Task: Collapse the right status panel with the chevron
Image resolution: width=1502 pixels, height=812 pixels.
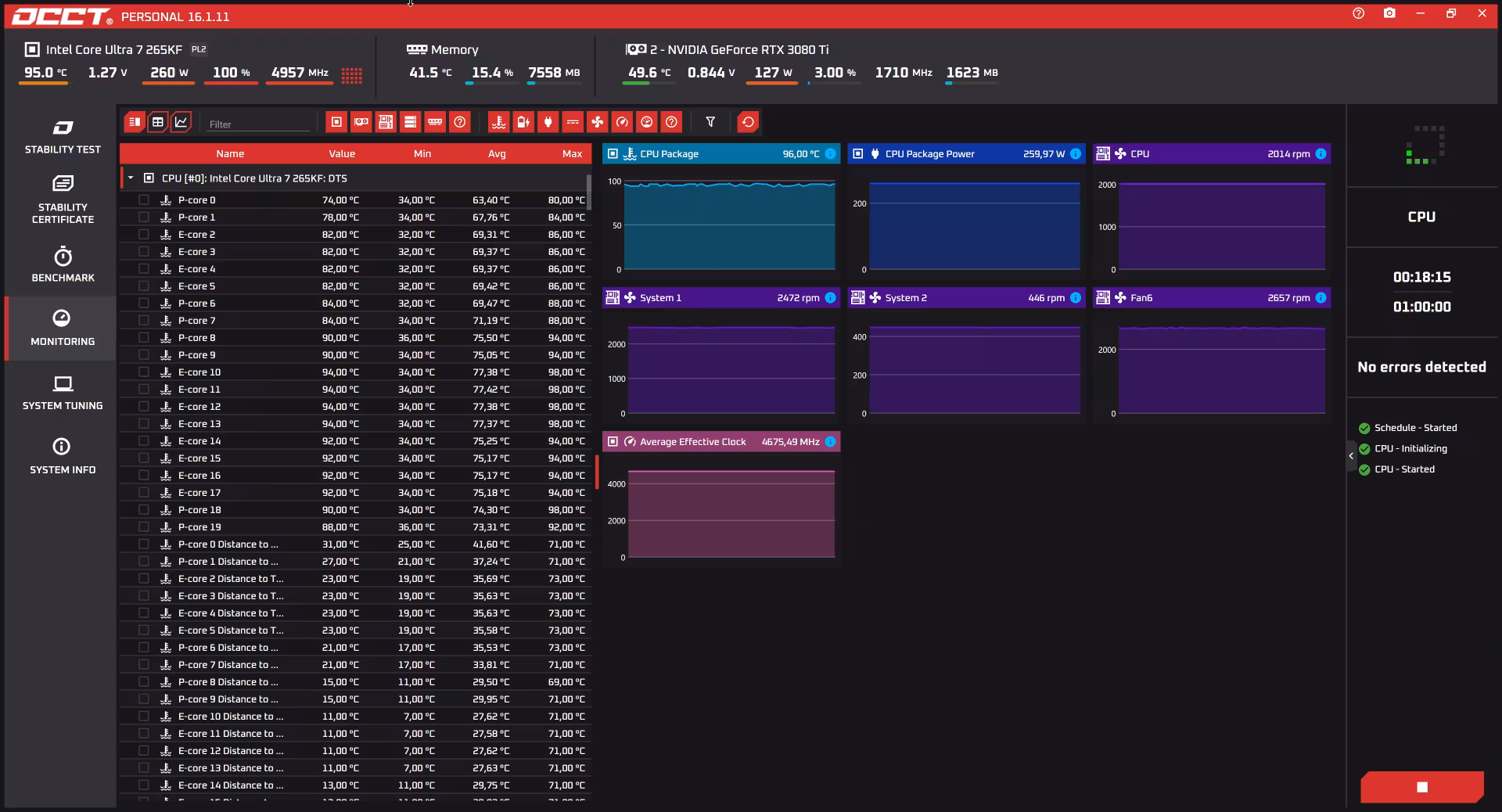Action: click(x=1351, y=456)
